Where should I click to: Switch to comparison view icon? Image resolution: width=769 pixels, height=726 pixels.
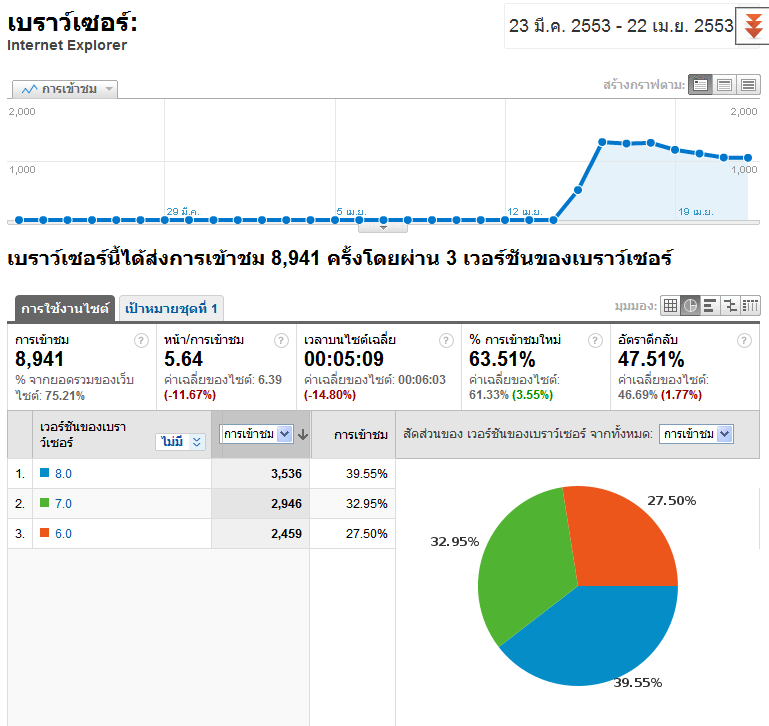point(730,306)
